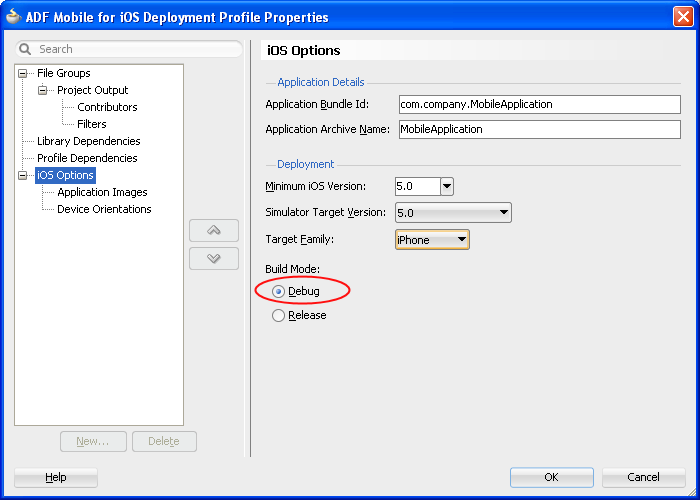Image resolution: width=700 pixels, height=500 pixels.
Task: Collapse the iOS Options node
Action: click(x=22, y=175)
